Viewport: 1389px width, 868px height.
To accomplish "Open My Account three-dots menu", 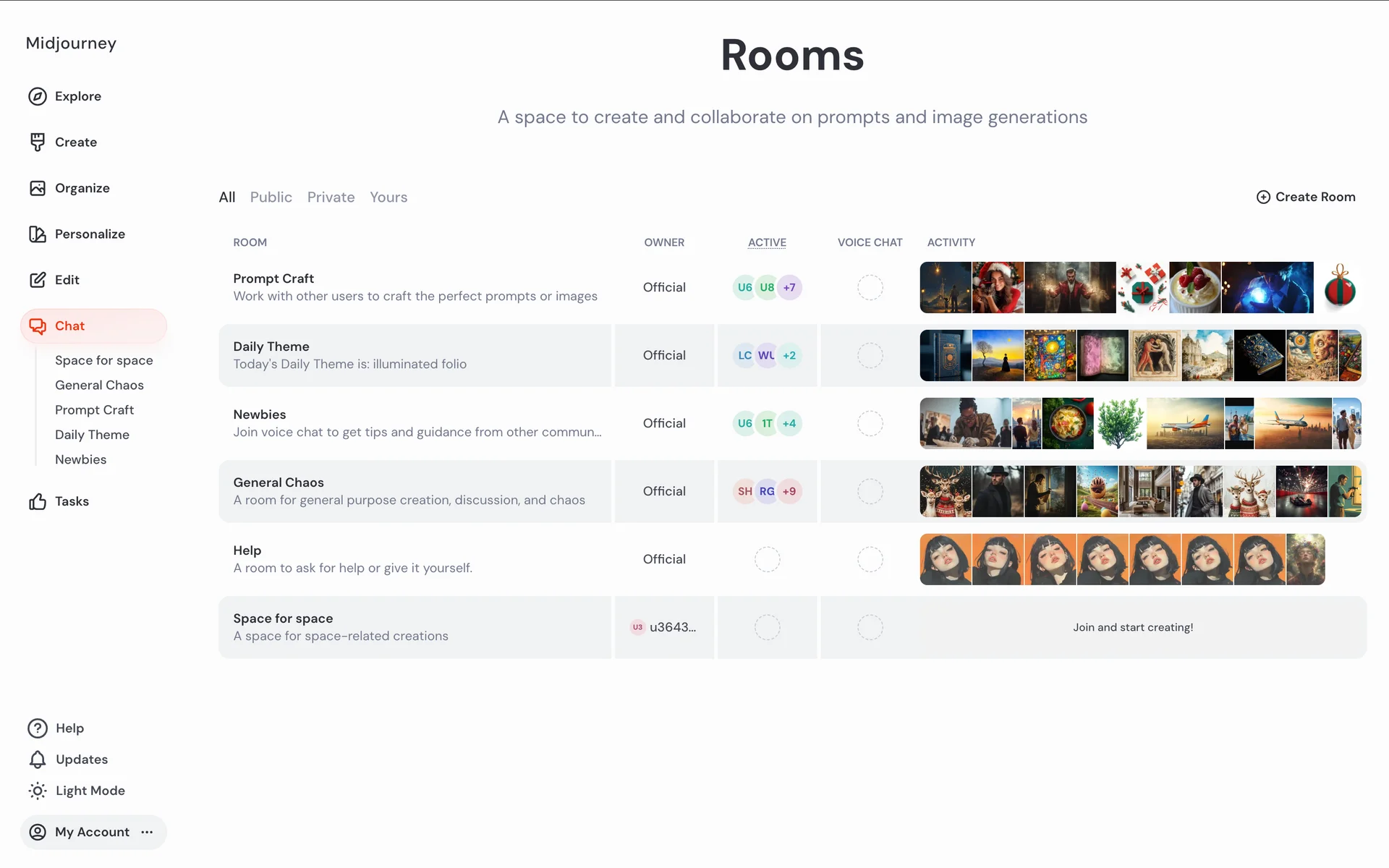I will click(x=148, y=832).
